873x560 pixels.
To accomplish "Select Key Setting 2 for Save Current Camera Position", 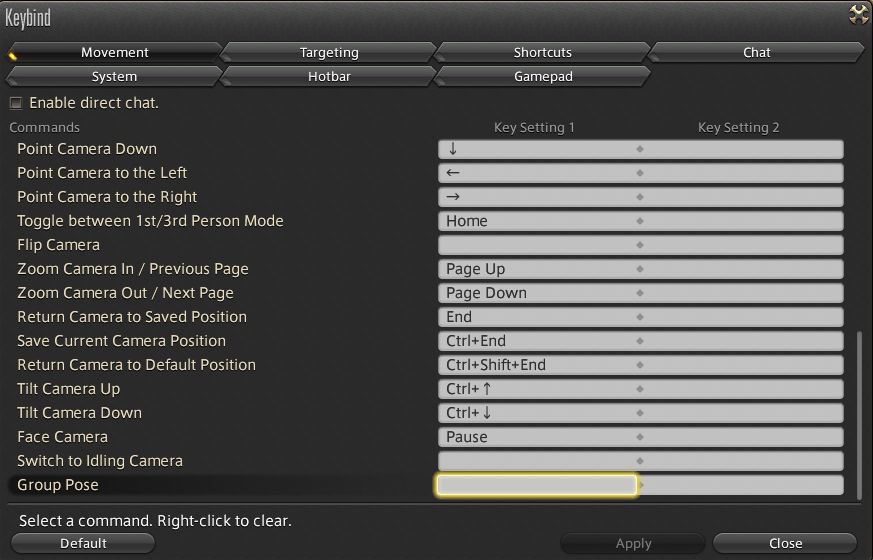I will 742,341.
